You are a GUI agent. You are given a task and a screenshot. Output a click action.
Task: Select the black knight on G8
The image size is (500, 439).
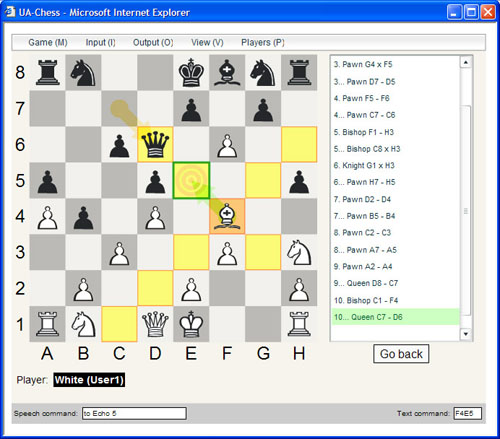(x=263, y=73)
